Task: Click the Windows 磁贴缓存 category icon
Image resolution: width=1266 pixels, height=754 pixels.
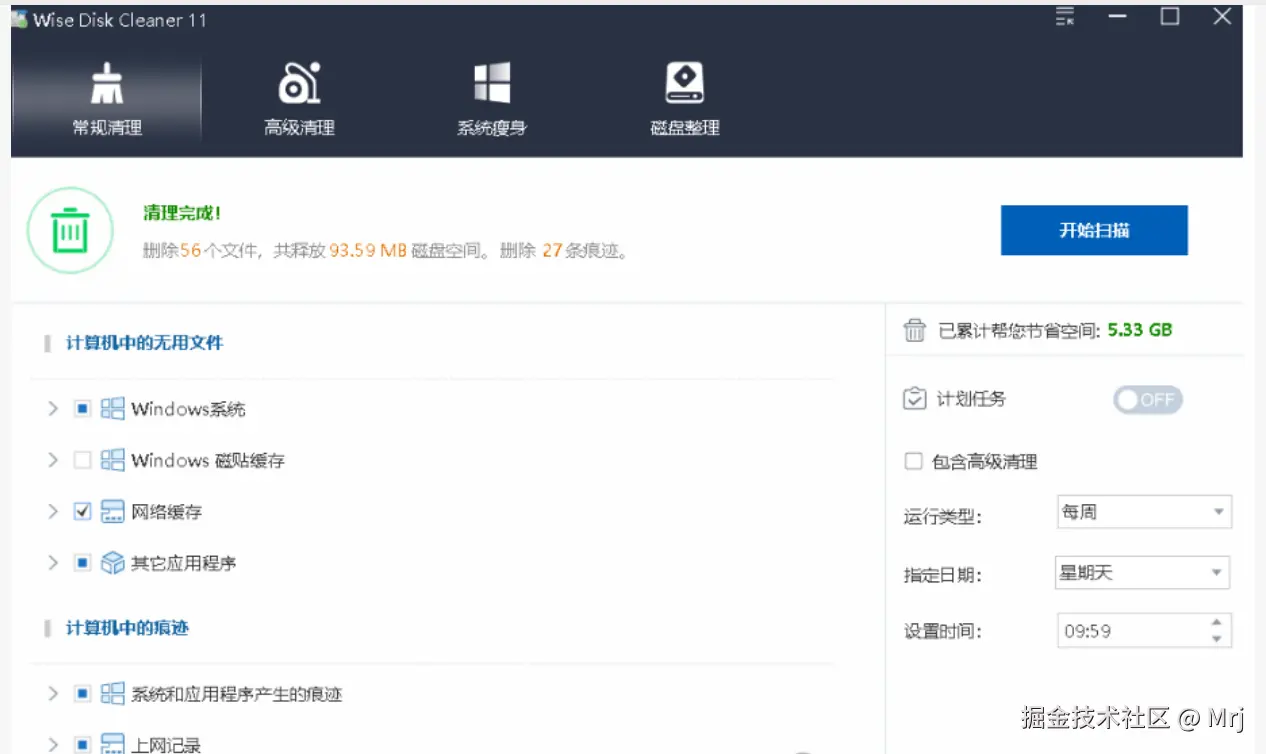Action: coord(113,460)
